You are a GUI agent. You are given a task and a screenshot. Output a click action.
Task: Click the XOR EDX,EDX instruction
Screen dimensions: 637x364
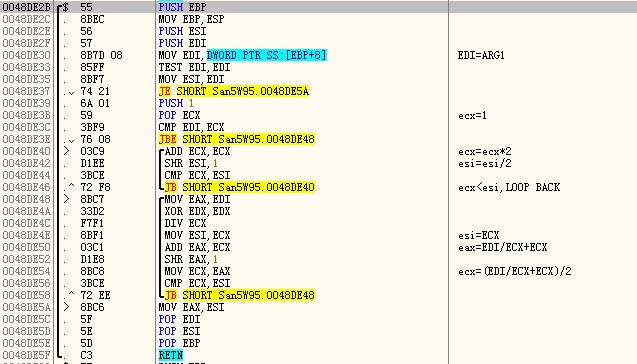(x=197, y=211)
